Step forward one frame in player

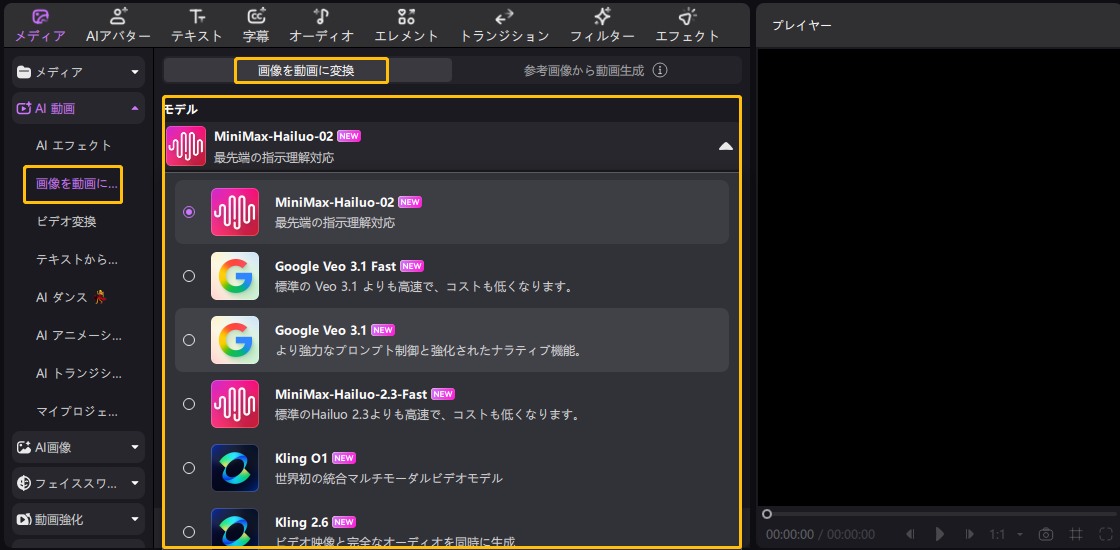click(969, 534)
